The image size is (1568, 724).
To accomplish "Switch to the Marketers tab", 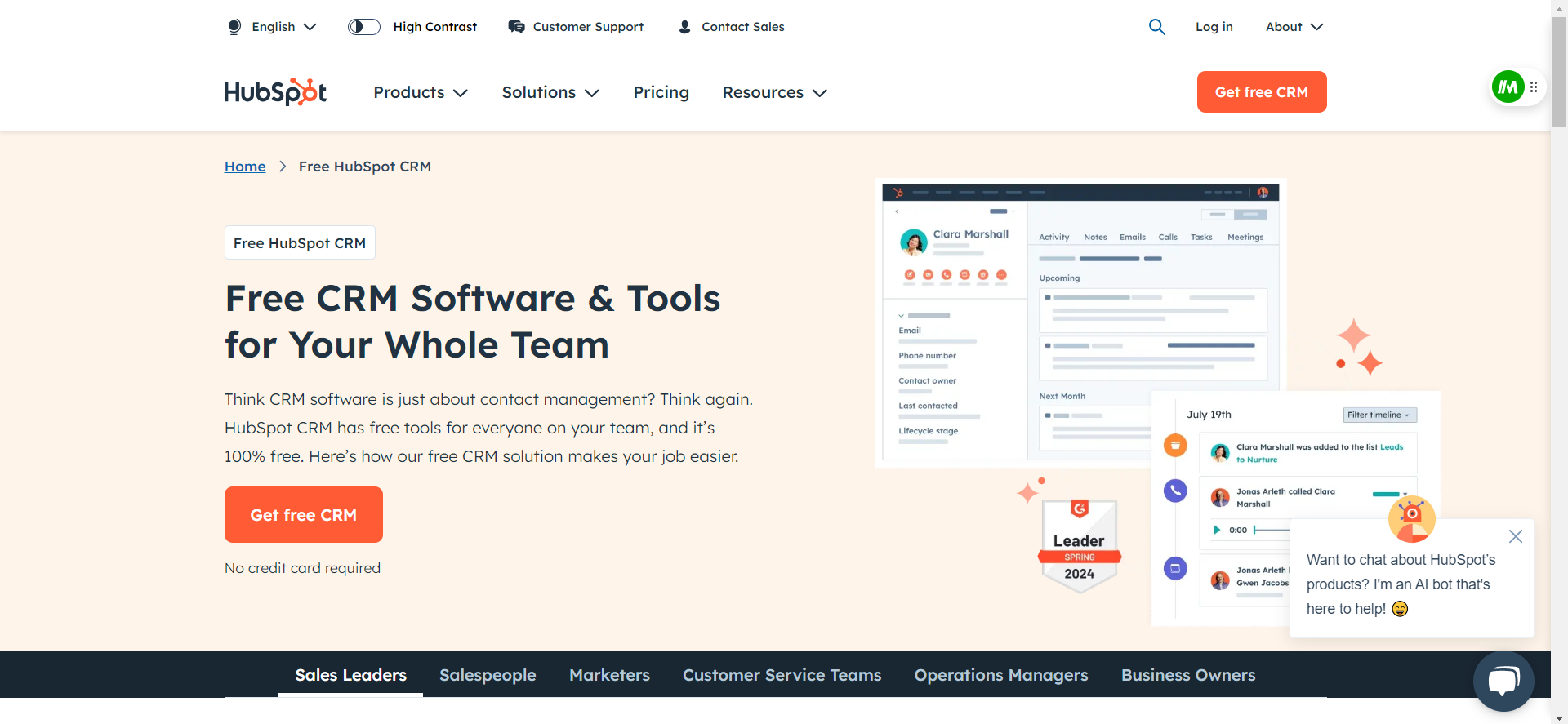I will [609, 675].
